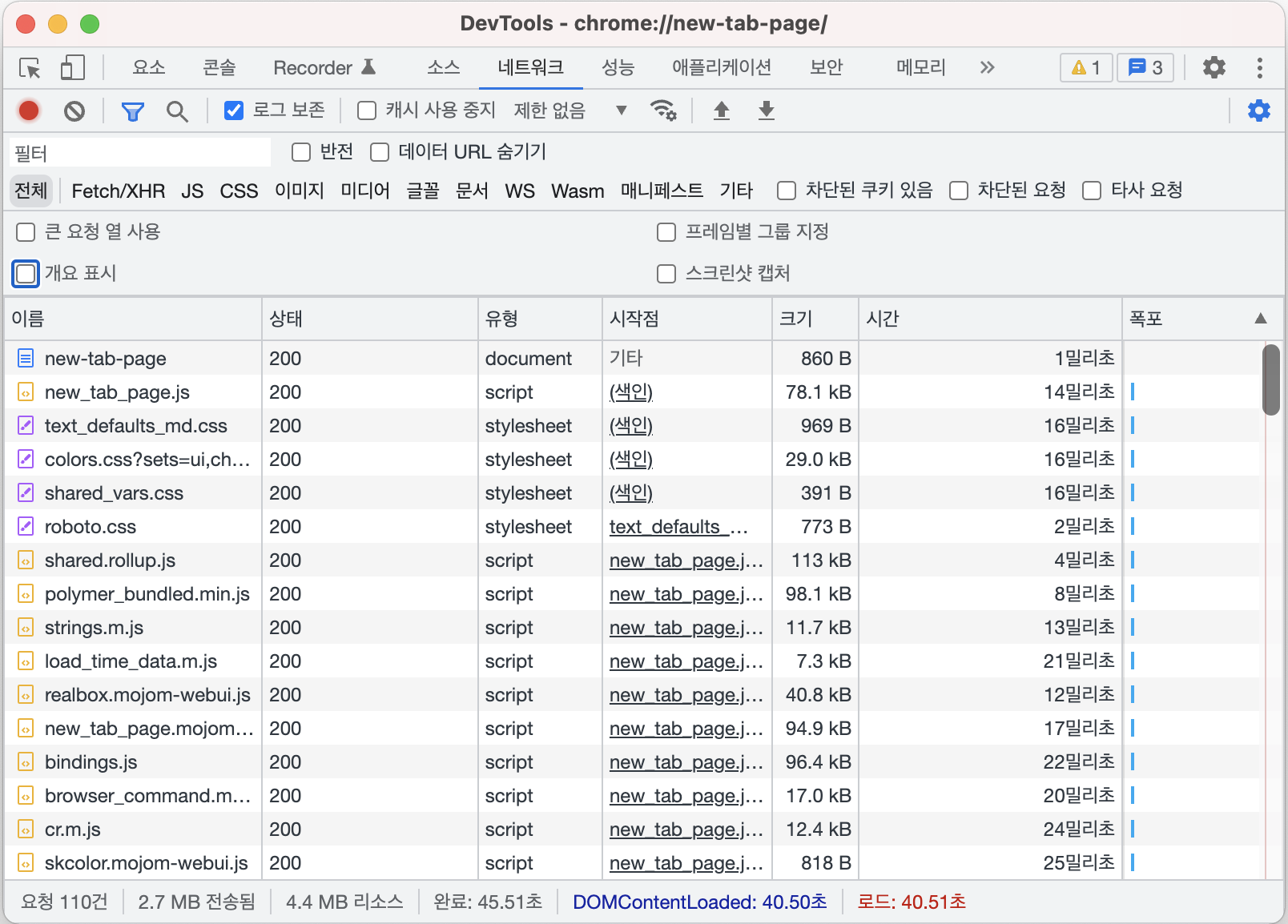Sort by the 이름 column header
The width and height of the screenshot is (1288, 924).
pos(134,319)
